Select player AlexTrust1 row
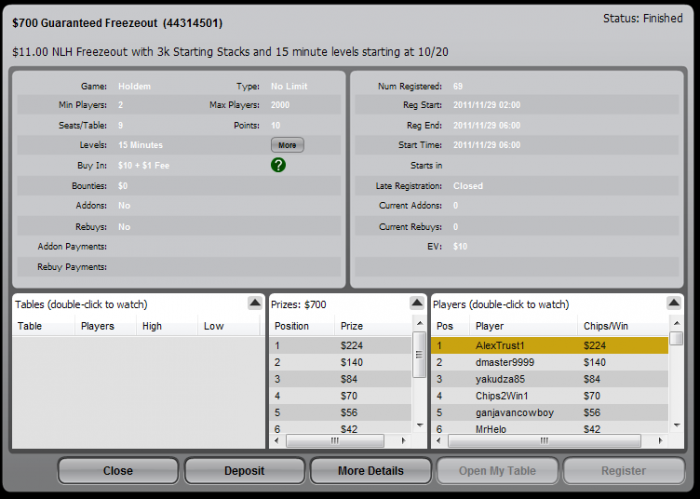 click(550, 345)
